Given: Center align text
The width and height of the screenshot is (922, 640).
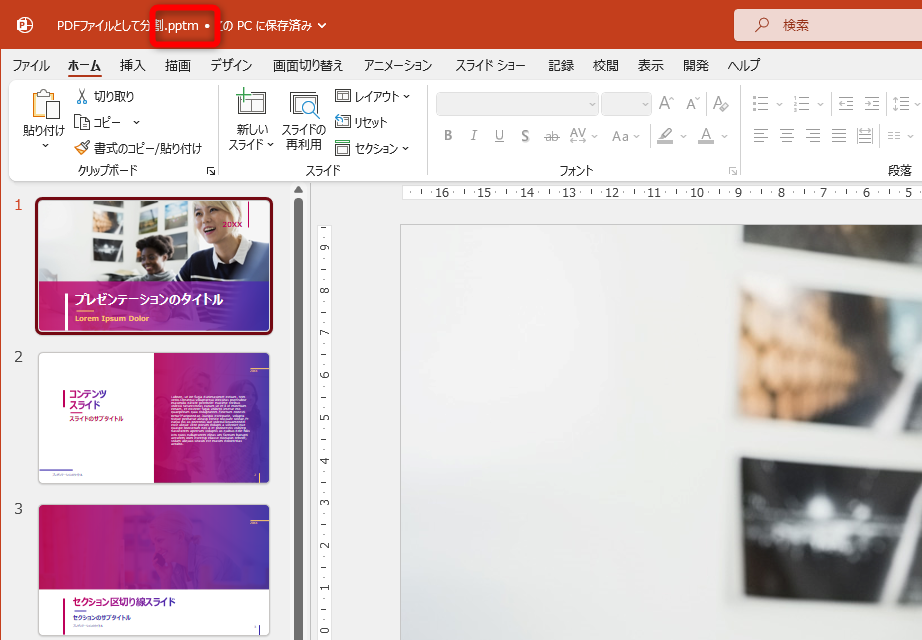Looking at the screenshot, I should pyautogui.click(x=787, y=136).
